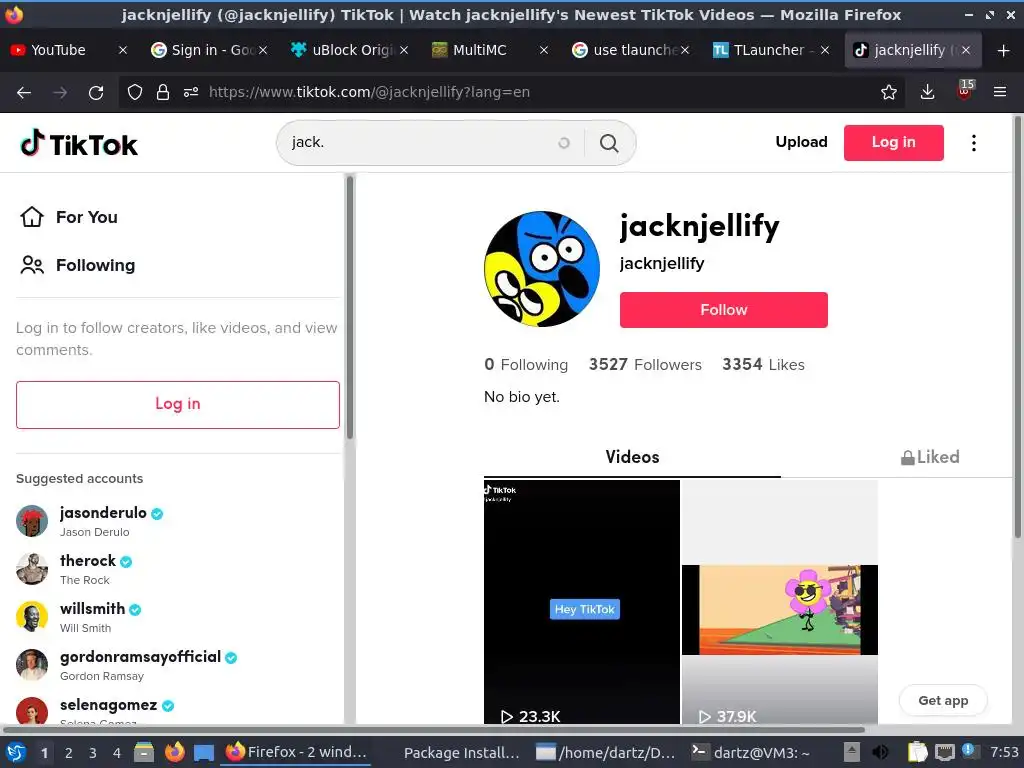
Task: Bookmark this page with the star icon
Action: point(888,93)
